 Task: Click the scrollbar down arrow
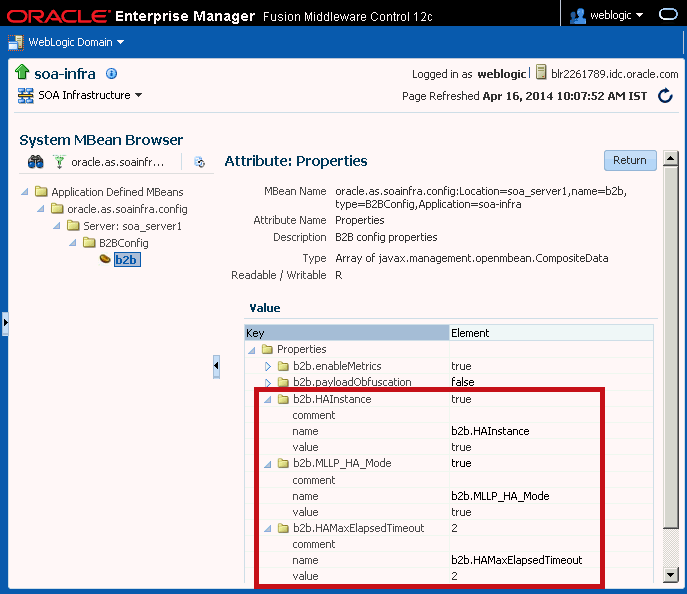670,575
